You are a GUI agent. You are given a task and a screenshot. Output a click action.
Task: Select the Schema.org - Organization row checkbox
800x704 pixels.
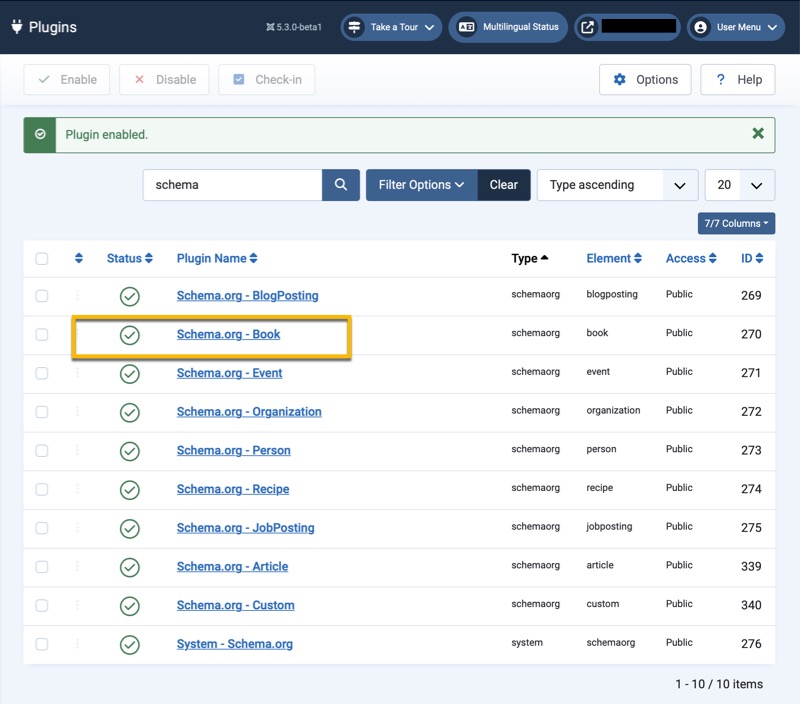pyautogui.click(x=42, y=412)
